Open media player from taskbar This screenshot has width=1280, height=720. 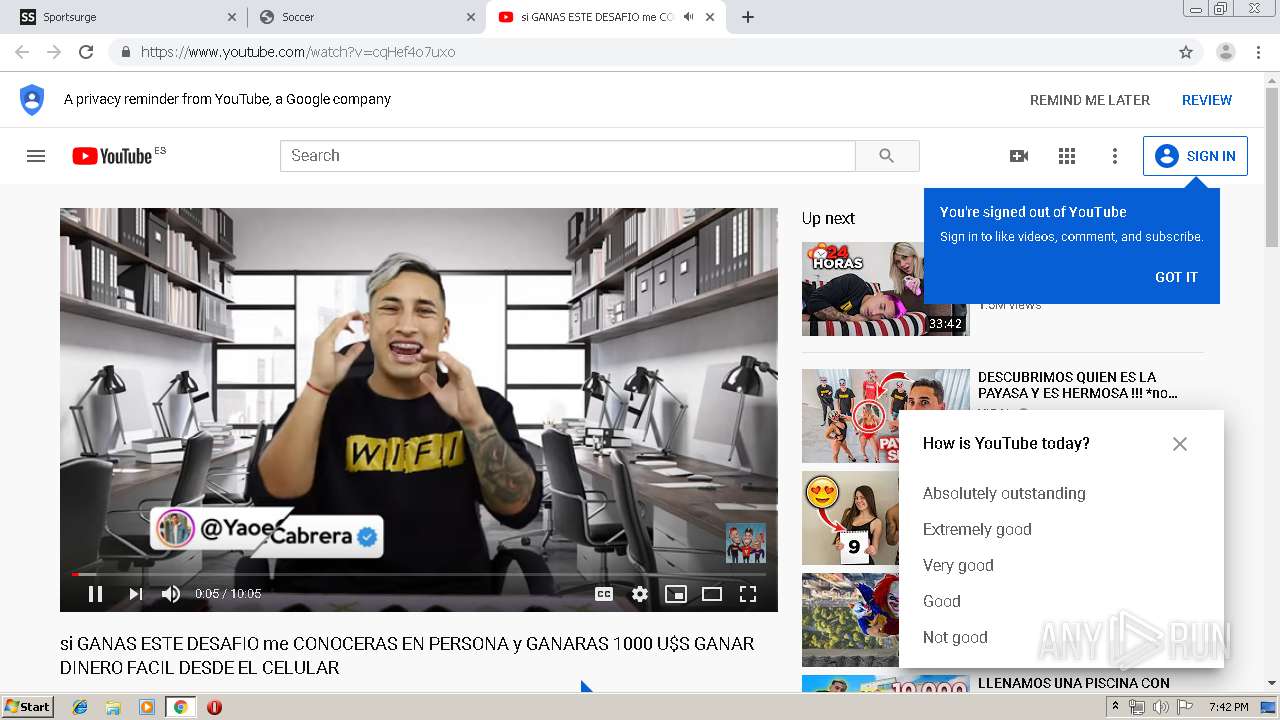pyautogui.click(x=147, y=707)
